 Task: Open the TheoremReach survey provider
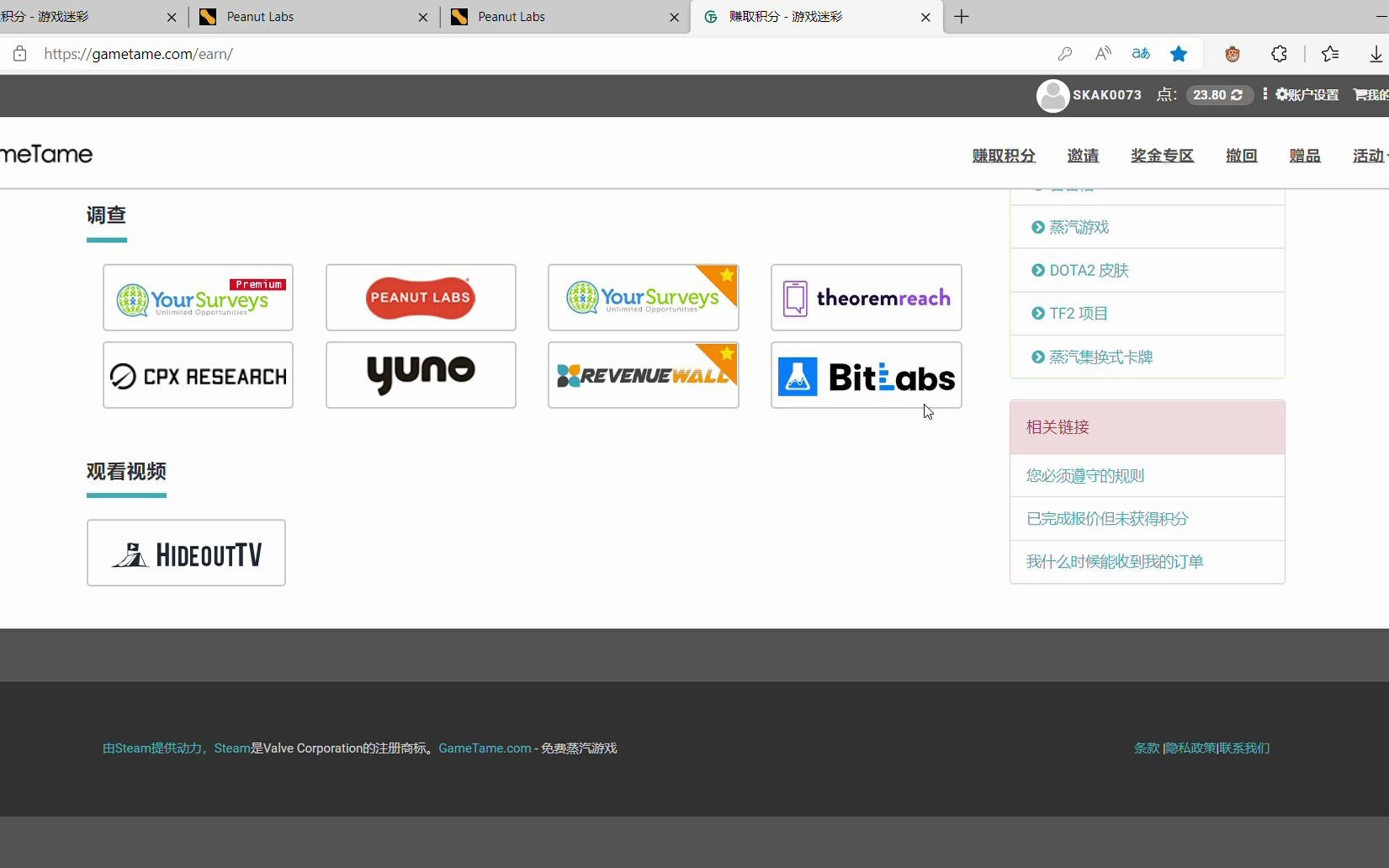867,298
